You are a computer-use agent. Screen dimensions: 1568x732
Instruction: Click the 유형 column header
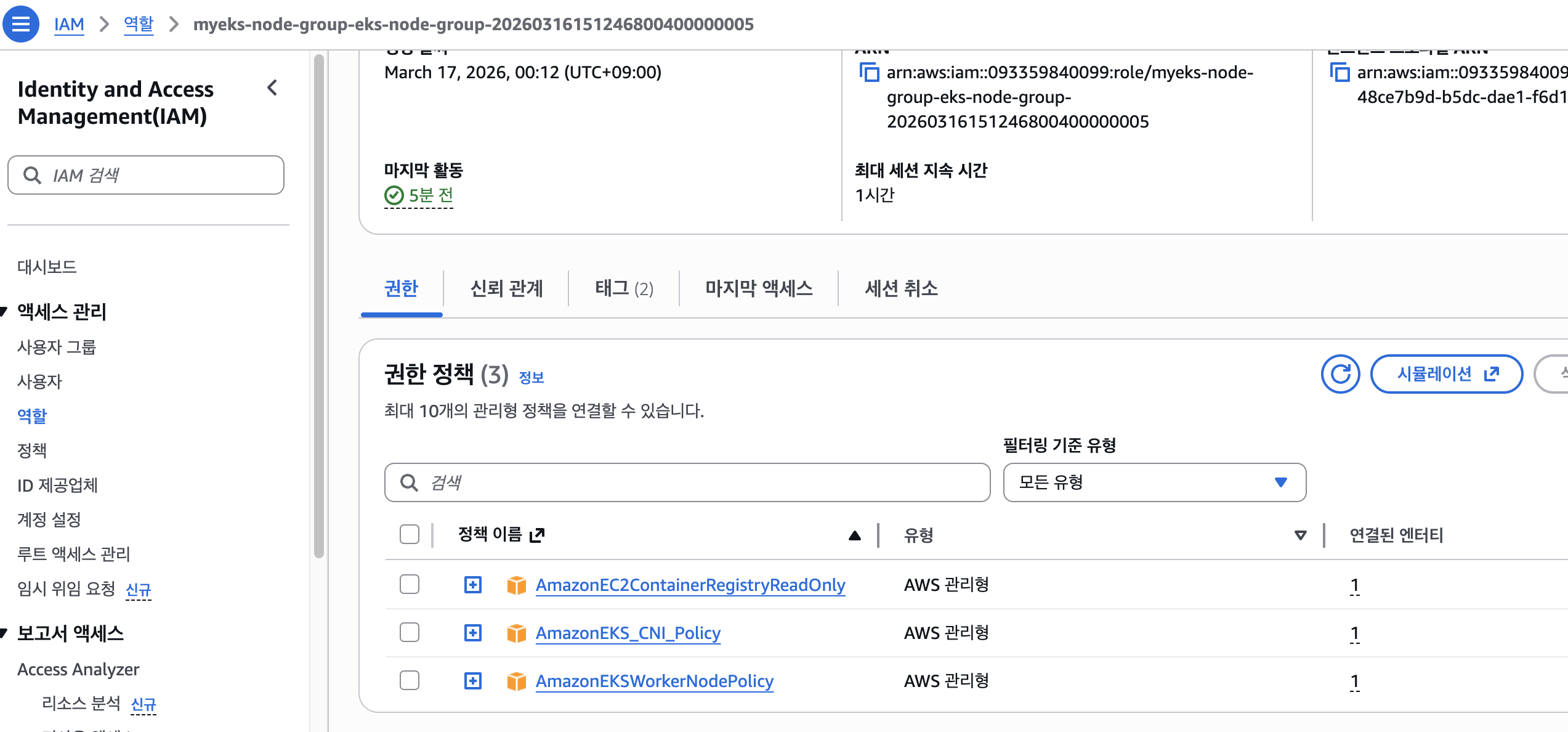coord(918,535)
